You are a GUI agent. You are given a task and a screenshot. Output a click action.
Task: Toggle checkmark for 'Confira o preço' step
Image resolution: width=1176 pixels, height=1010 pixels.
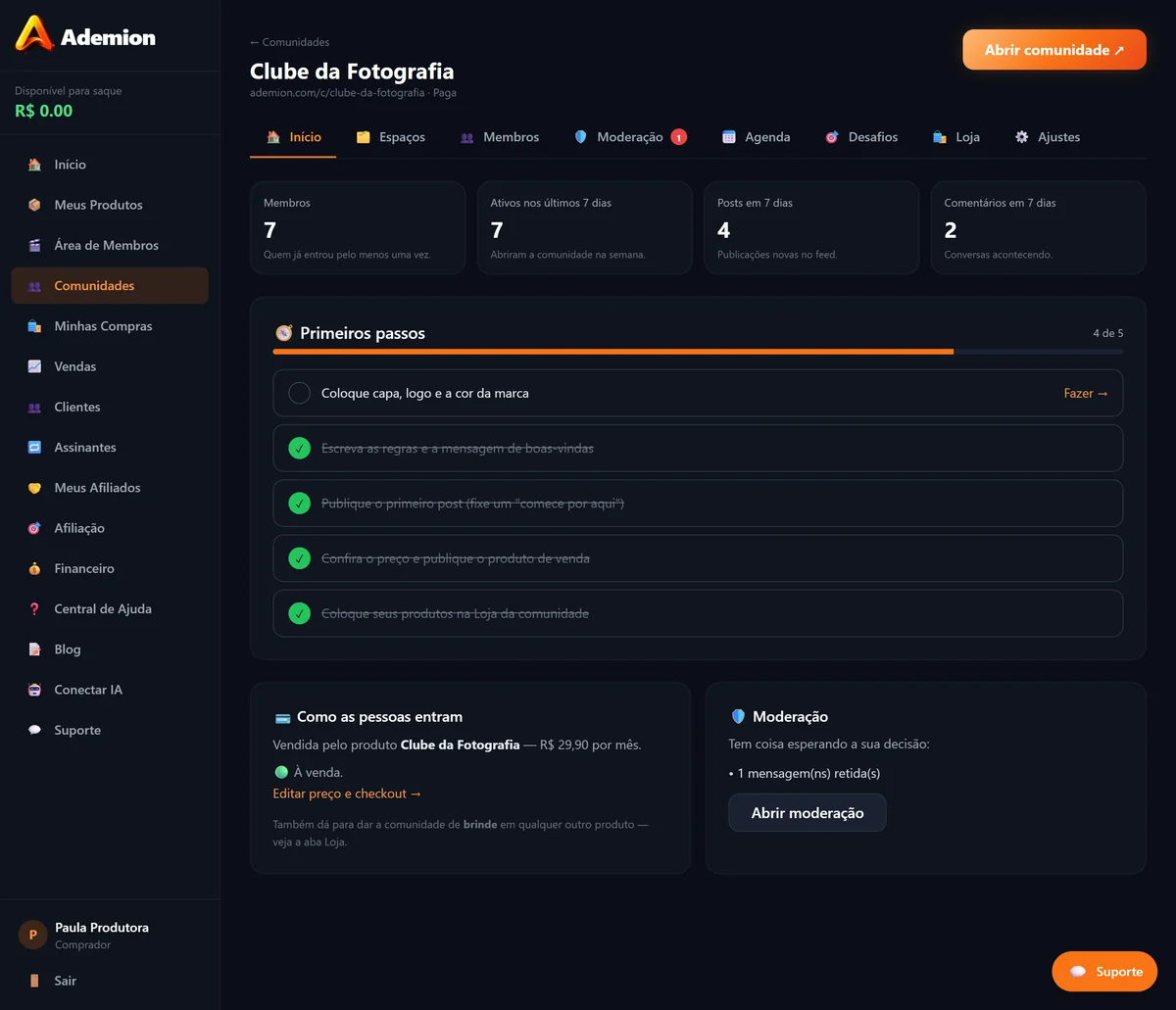click(x=299, y=558)
